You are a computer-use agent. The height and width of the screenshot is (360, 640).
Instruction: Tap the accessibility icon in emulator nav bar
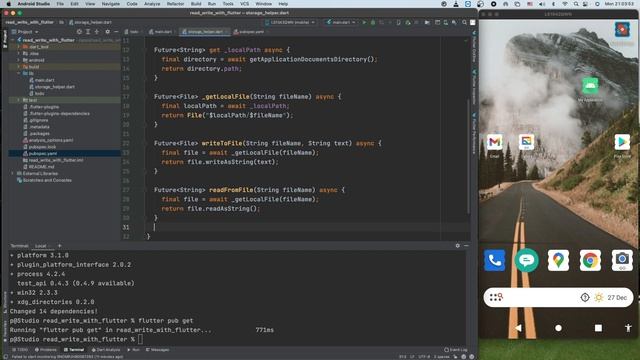(x=628, y=328)
